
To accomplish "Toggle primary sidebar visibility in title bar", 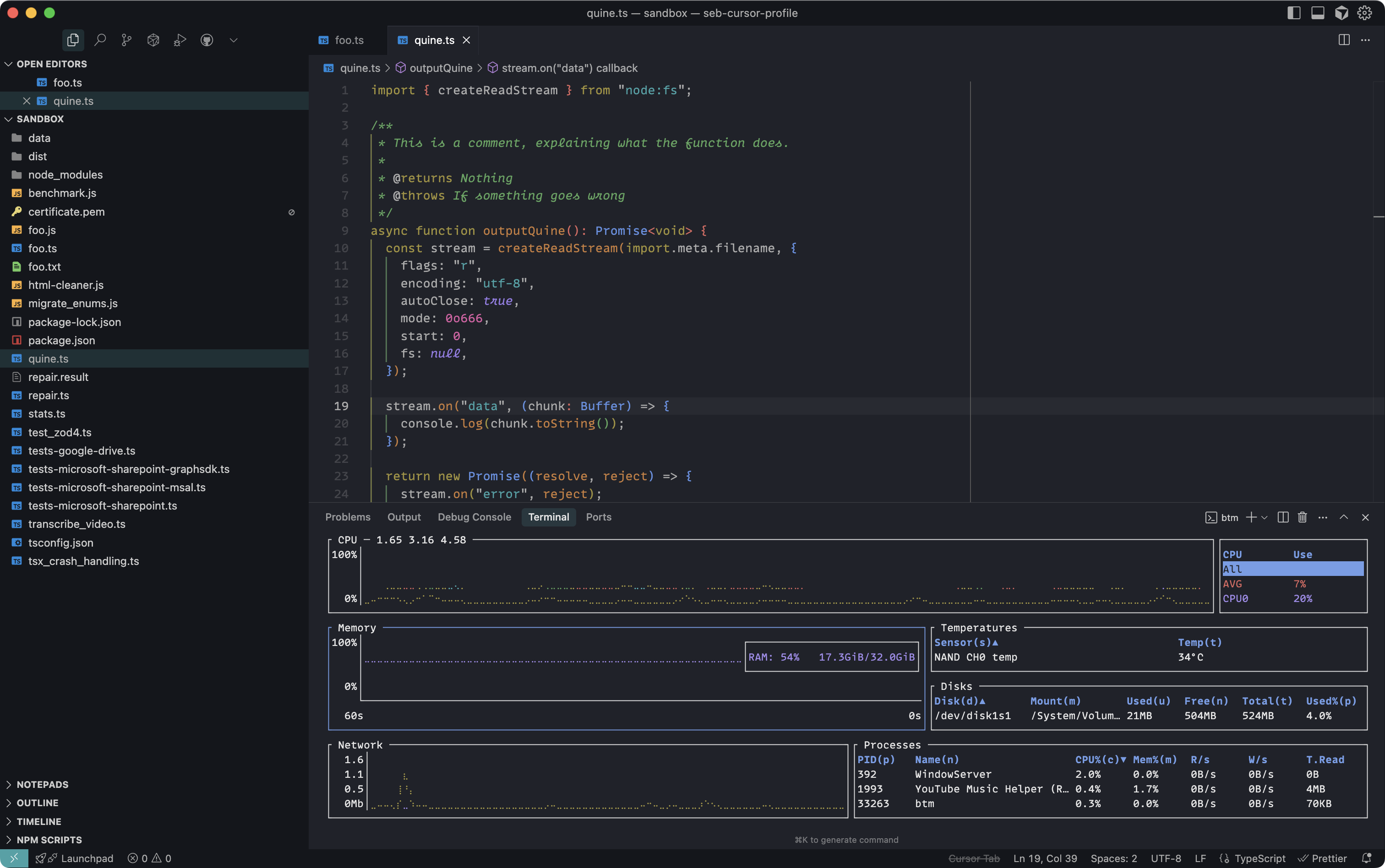I will tap(1294, 13).
